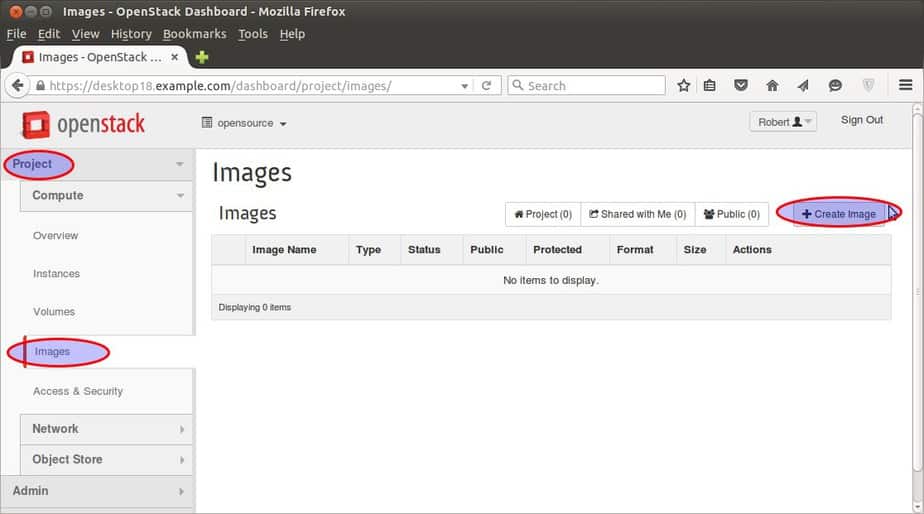
Task: Go to Overview in sidebar
Action: (55, 236)
